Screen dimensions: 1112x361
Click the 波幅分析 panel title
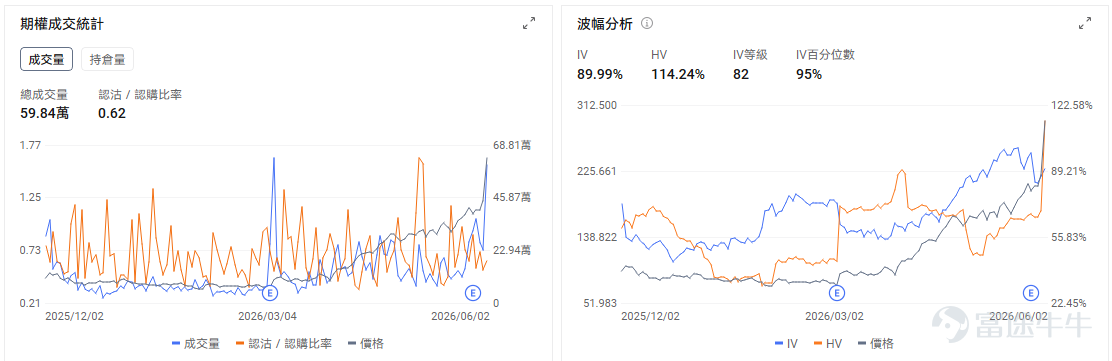[x=605, y=23]
